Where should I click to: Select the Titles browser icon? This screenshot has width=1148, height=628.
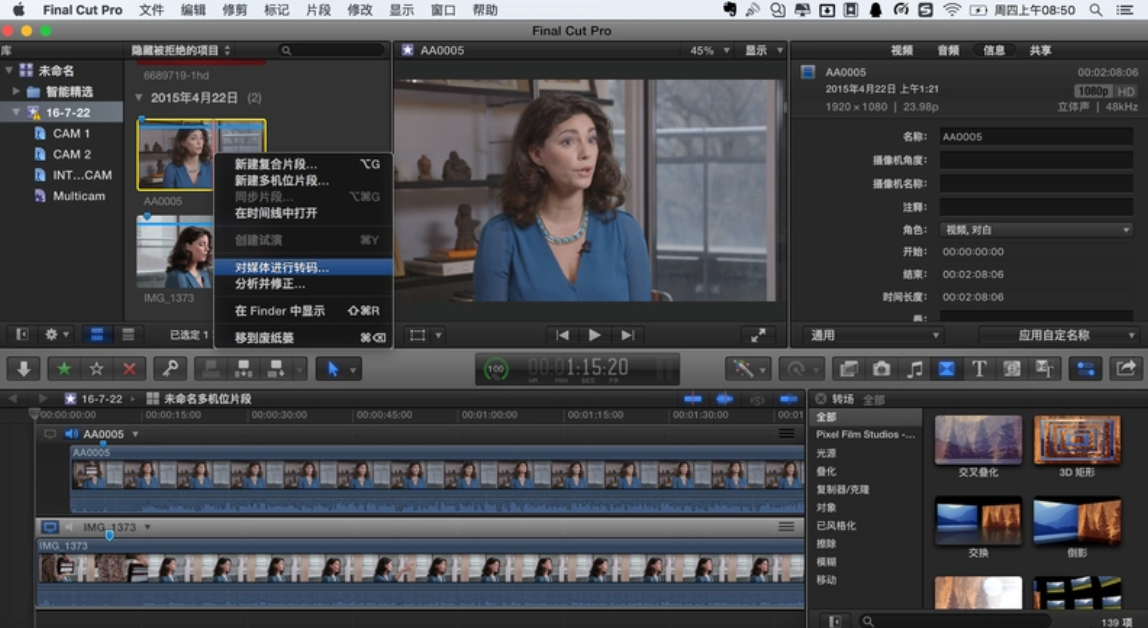980,369
